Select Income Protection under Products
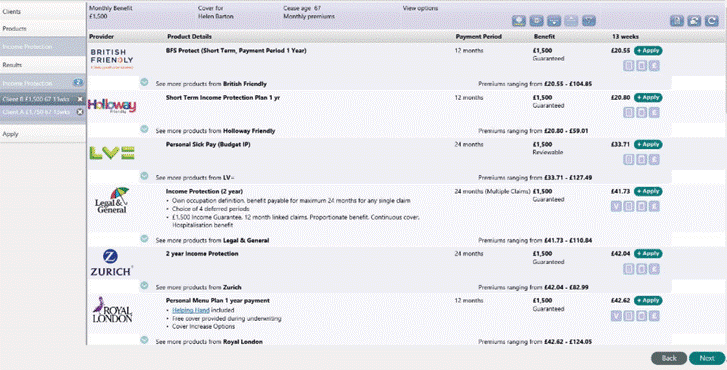Image resolution: width=727 pixels, height=370 pixels. click(43, 47)
